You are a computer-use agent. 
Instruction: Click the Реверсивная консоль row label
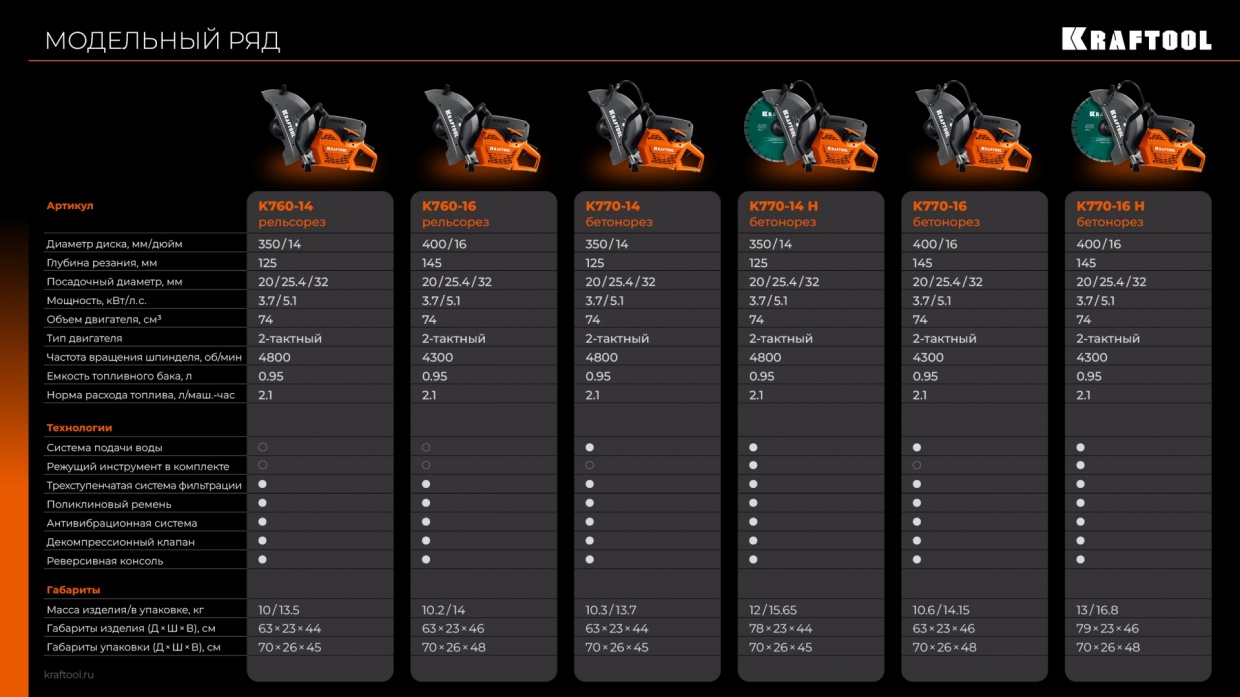104,561
